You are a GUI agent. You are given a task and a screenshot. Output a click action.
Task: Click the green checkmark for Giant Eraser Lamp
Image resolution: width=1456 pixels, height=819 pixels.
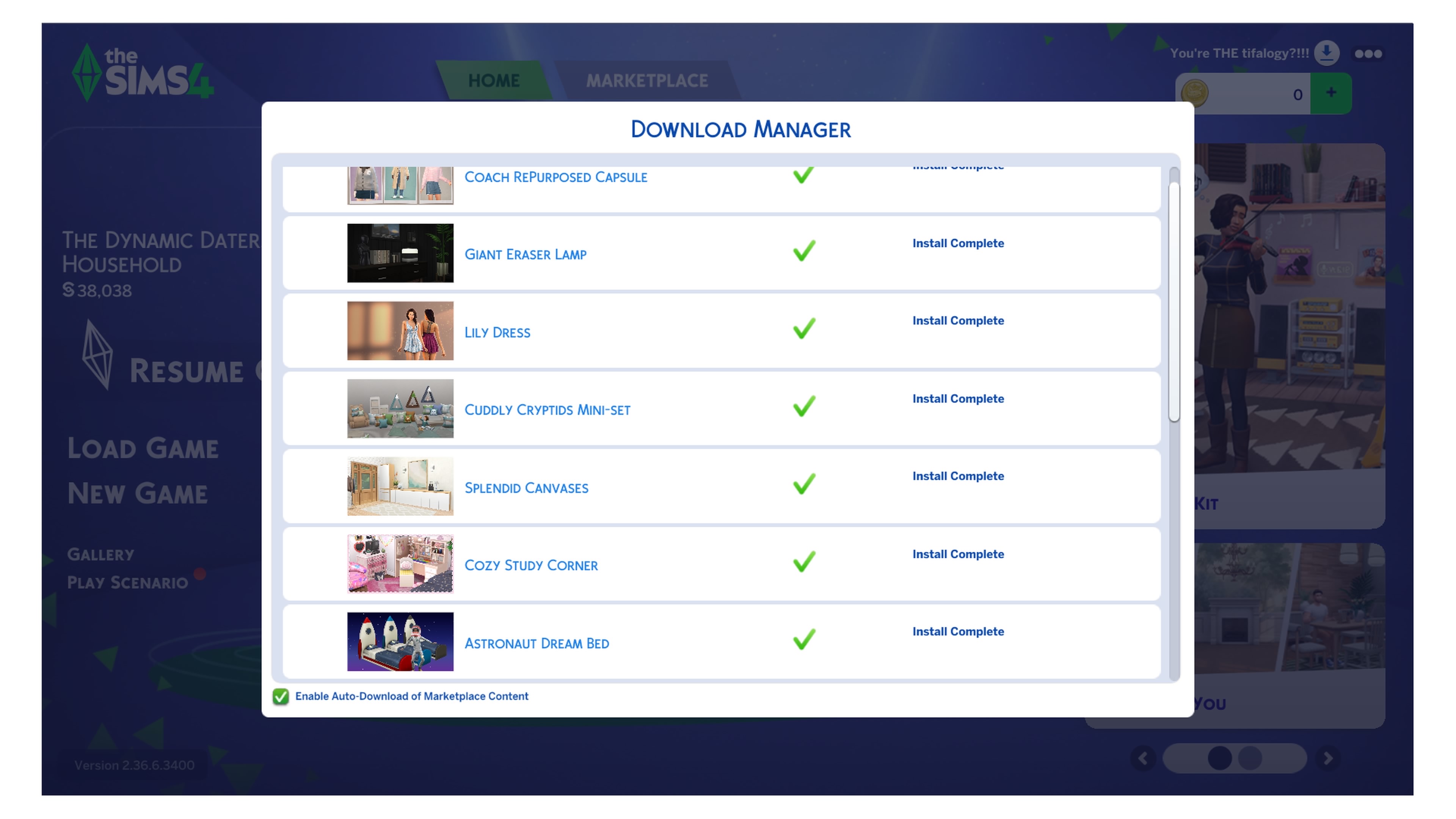[x=804, y=250]
